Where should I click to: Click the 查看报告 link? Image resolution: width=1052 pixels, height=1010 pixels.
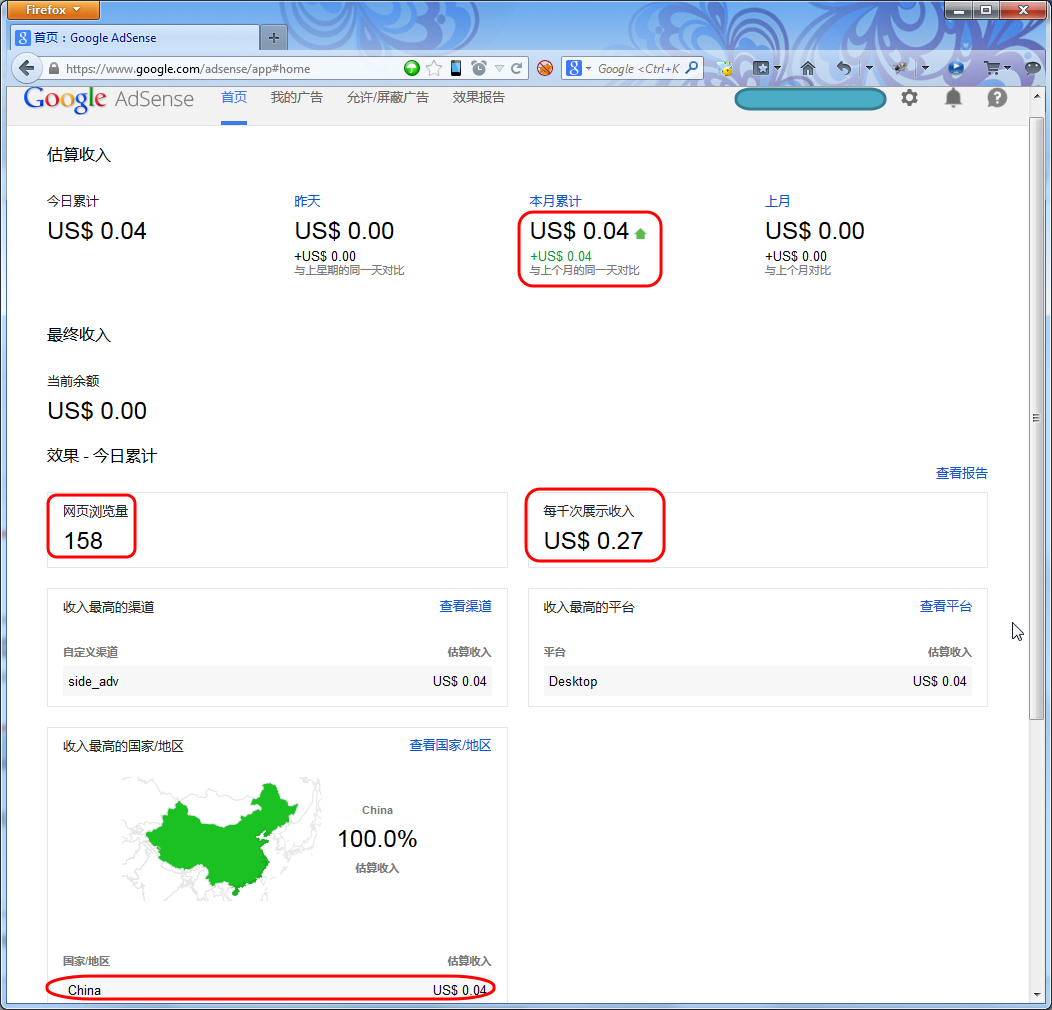pyautogui.click(x=961, y=473)
